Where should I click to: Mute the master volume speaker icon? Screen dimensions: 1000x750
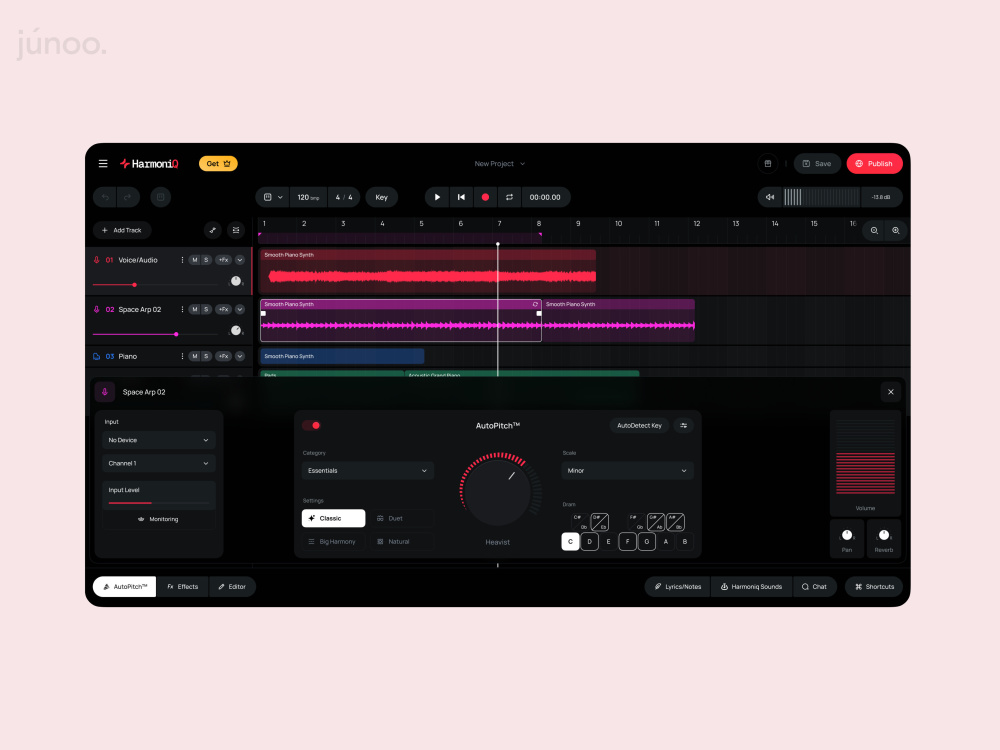pos(770,197)
